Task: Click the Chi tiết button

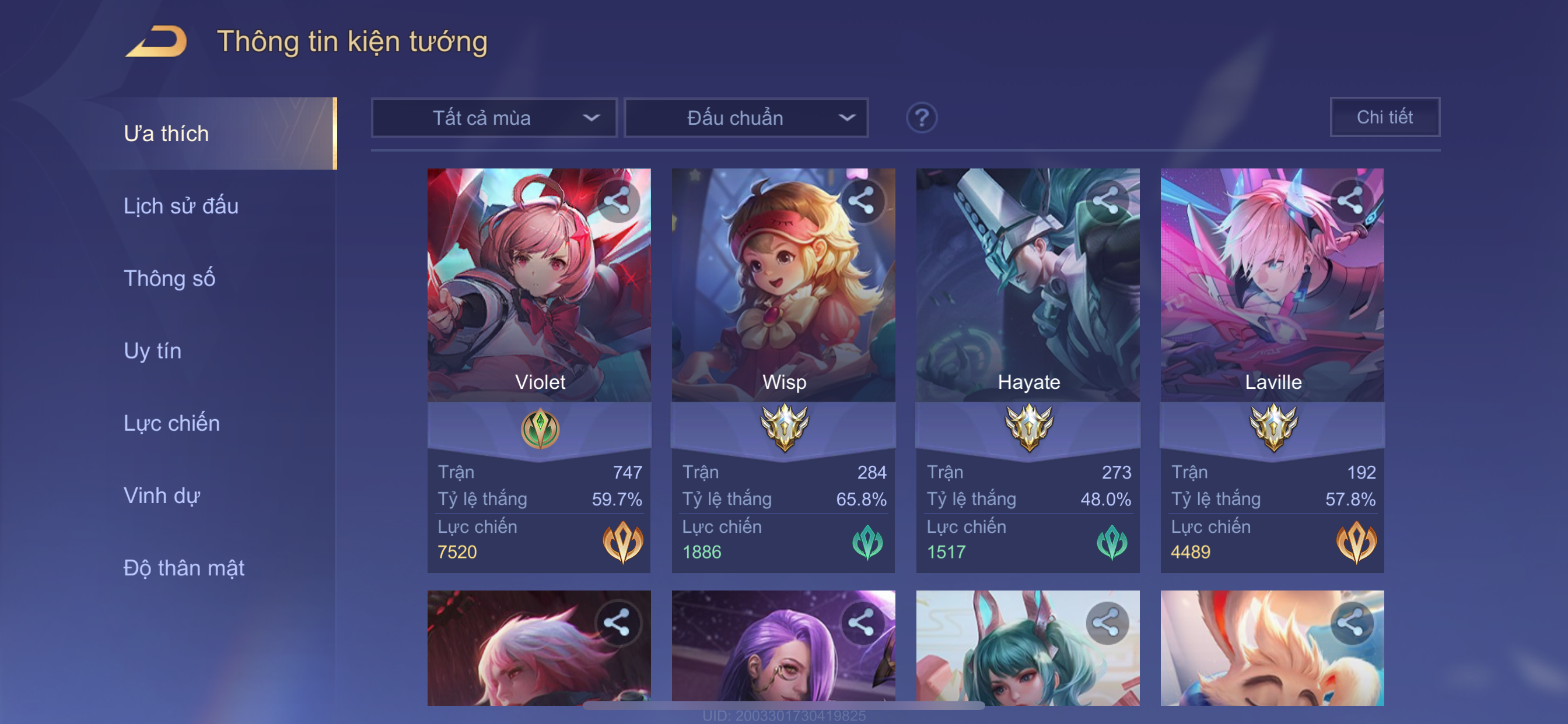Action: (1384, 117)
